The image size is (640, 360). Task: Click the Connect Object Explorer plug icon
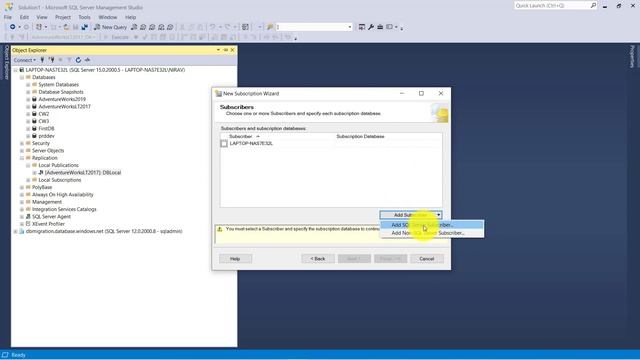pyautogui.click(x=42, y=60)
